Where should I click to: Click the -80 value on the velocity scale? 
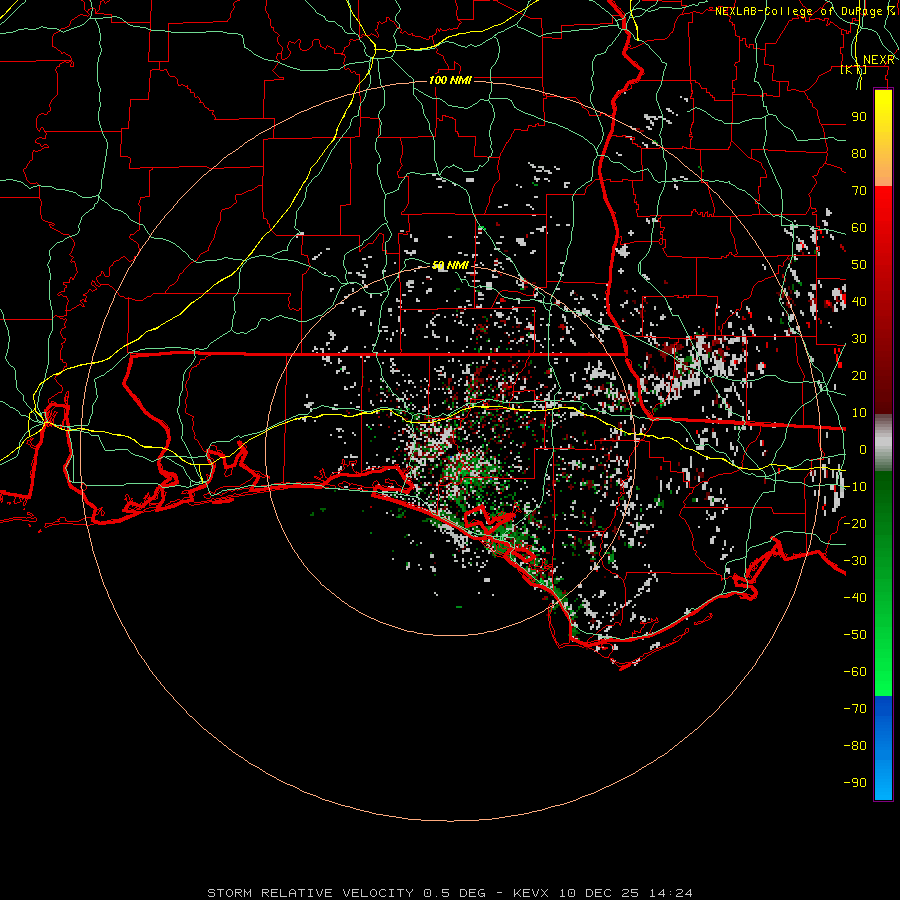(x=855, y=746)
